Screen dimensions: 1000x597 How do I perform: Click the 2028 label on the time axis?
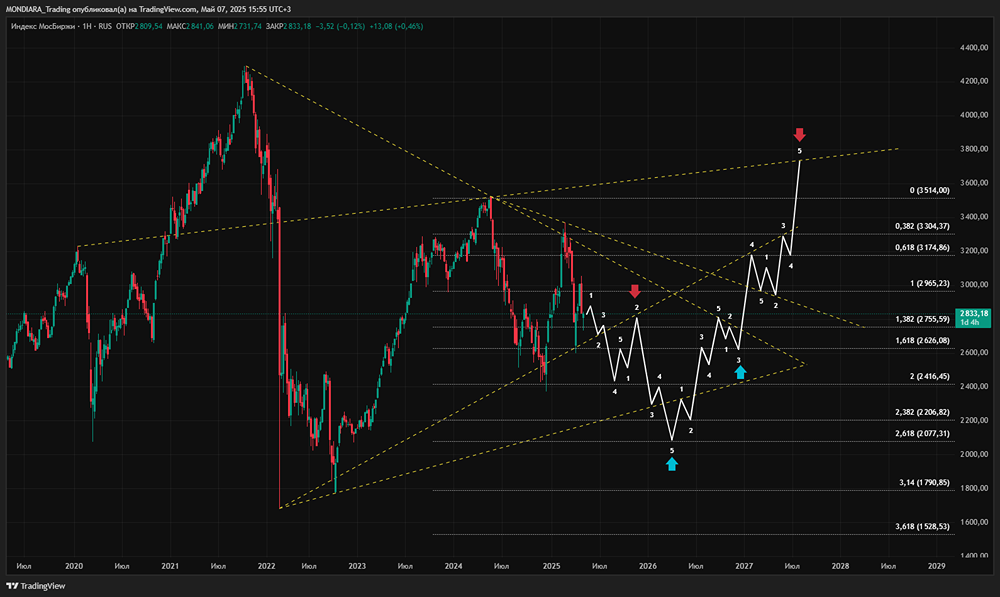click(840, 566)
